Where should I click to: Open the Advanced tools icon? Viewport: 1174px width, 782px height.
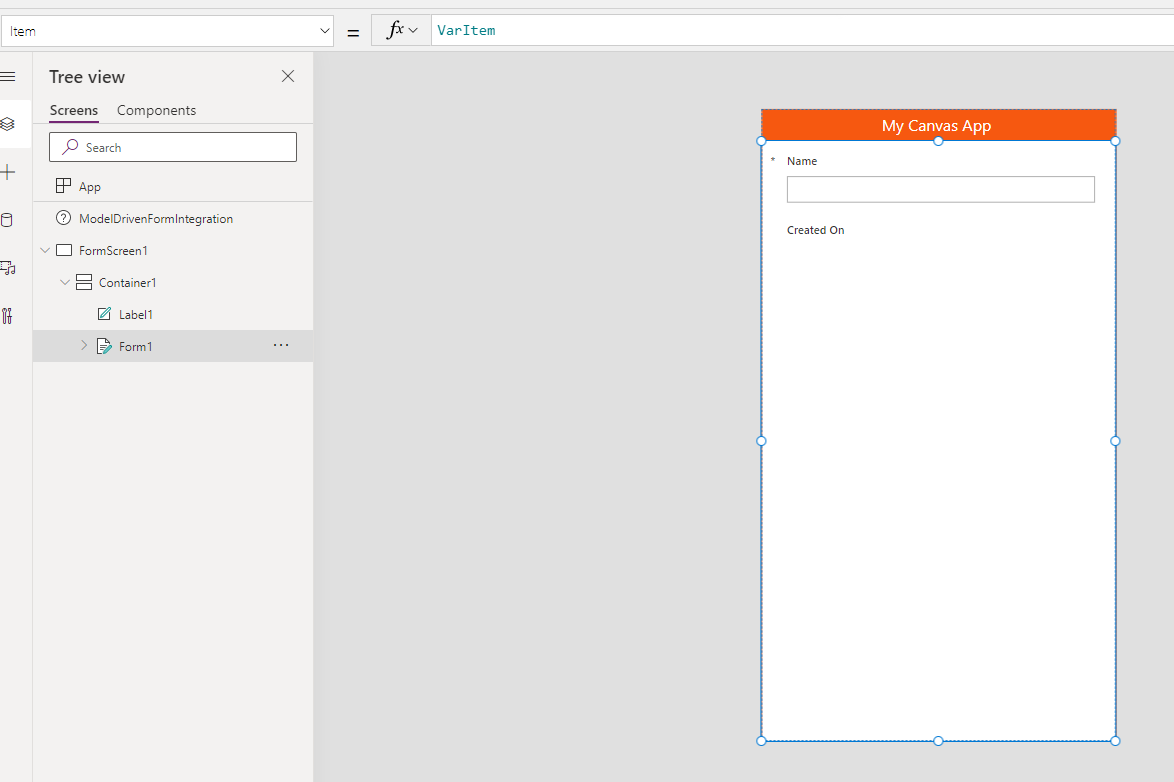pyautogui.click(x=8, y=316)
